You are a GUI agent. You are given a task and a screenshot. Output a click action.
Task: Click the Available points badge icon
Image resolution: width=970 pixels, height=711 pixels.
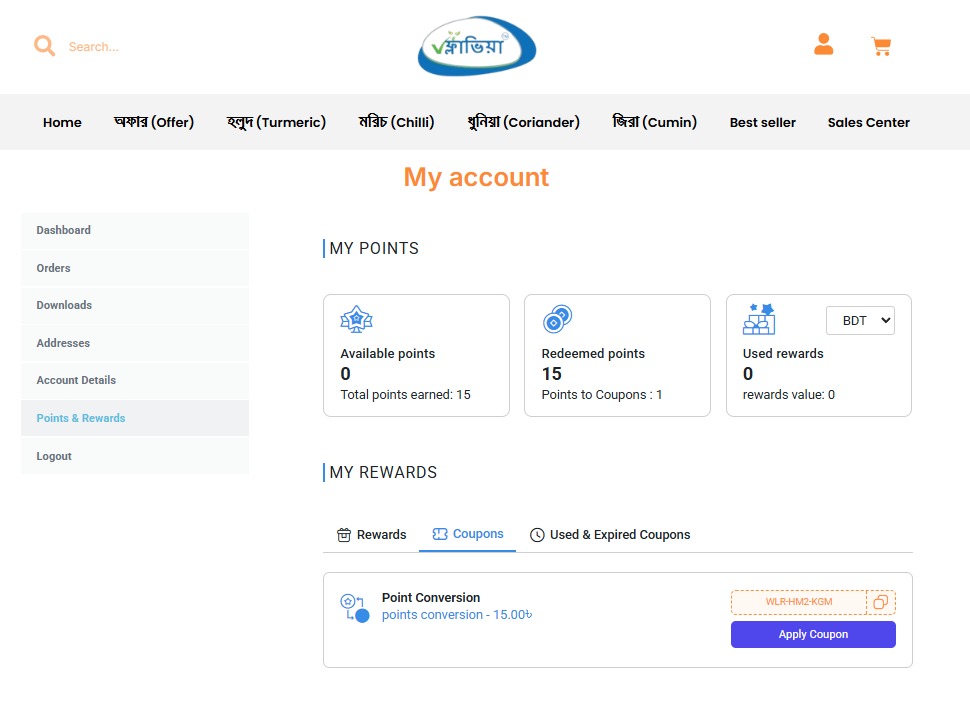point(356,320)
